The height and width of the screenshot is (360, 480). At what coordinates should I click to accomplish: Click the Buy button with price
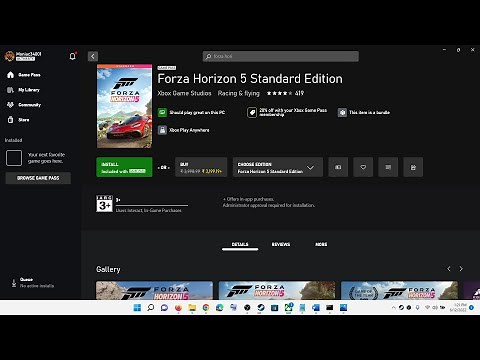tap(201, 167)
